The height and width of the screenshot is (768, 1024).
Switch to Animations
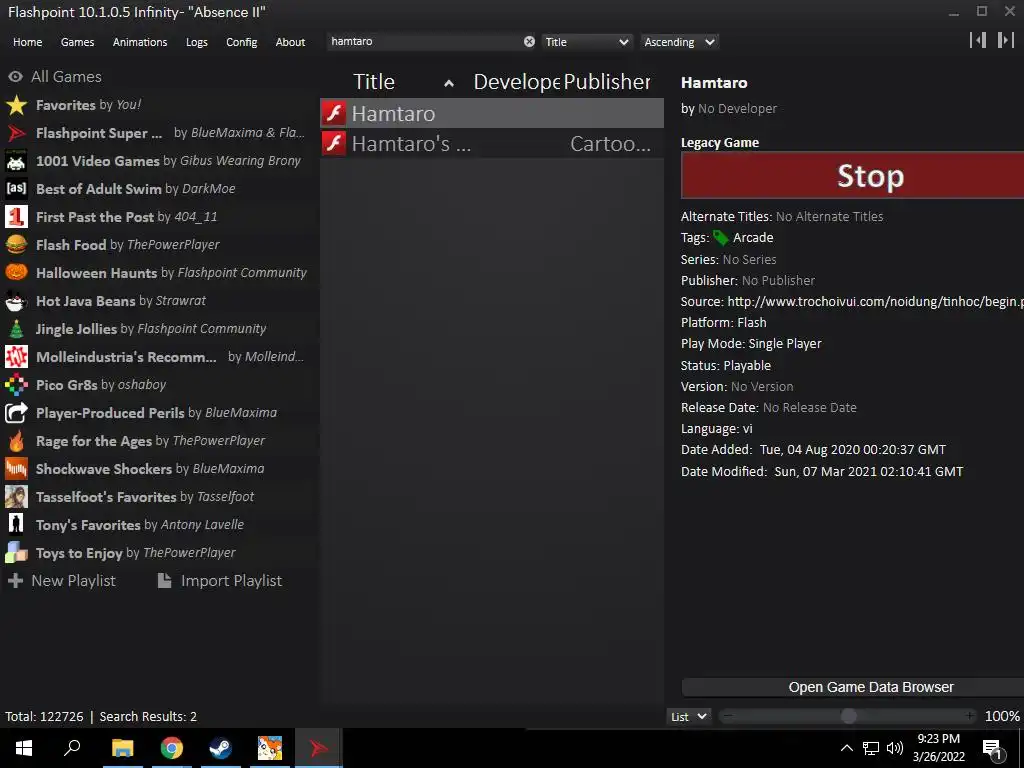(x=140, y=42)
